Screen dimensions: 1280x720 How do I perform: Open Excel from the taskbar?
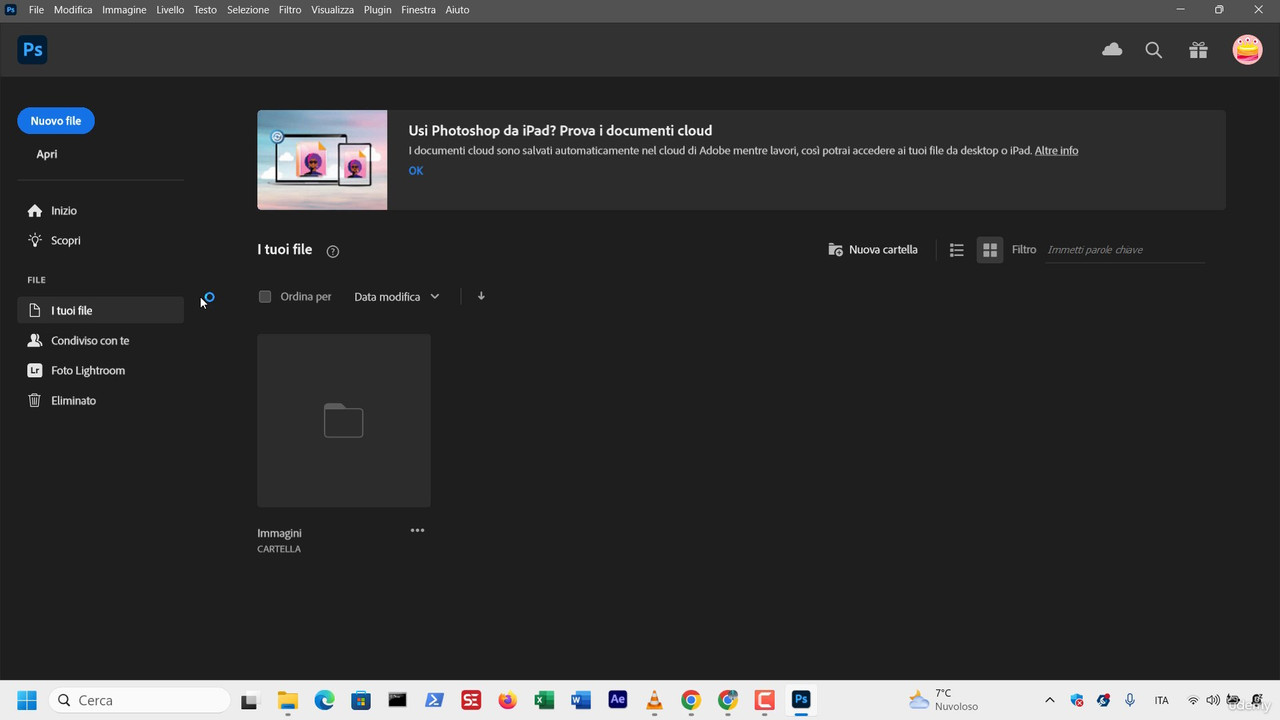[544, 700]
